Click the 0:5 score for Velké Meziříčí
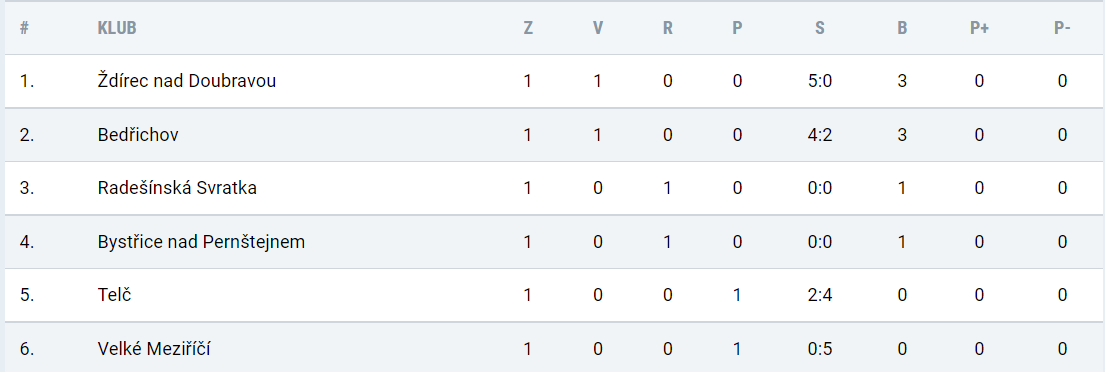The height and width of the screenshot is (372, 1105). tap(820, 349)
